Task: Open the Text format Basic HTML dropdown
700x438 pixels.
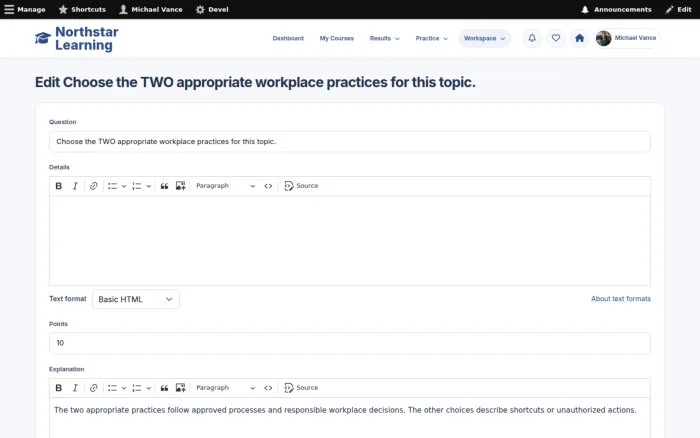Action: pos(136,299)
